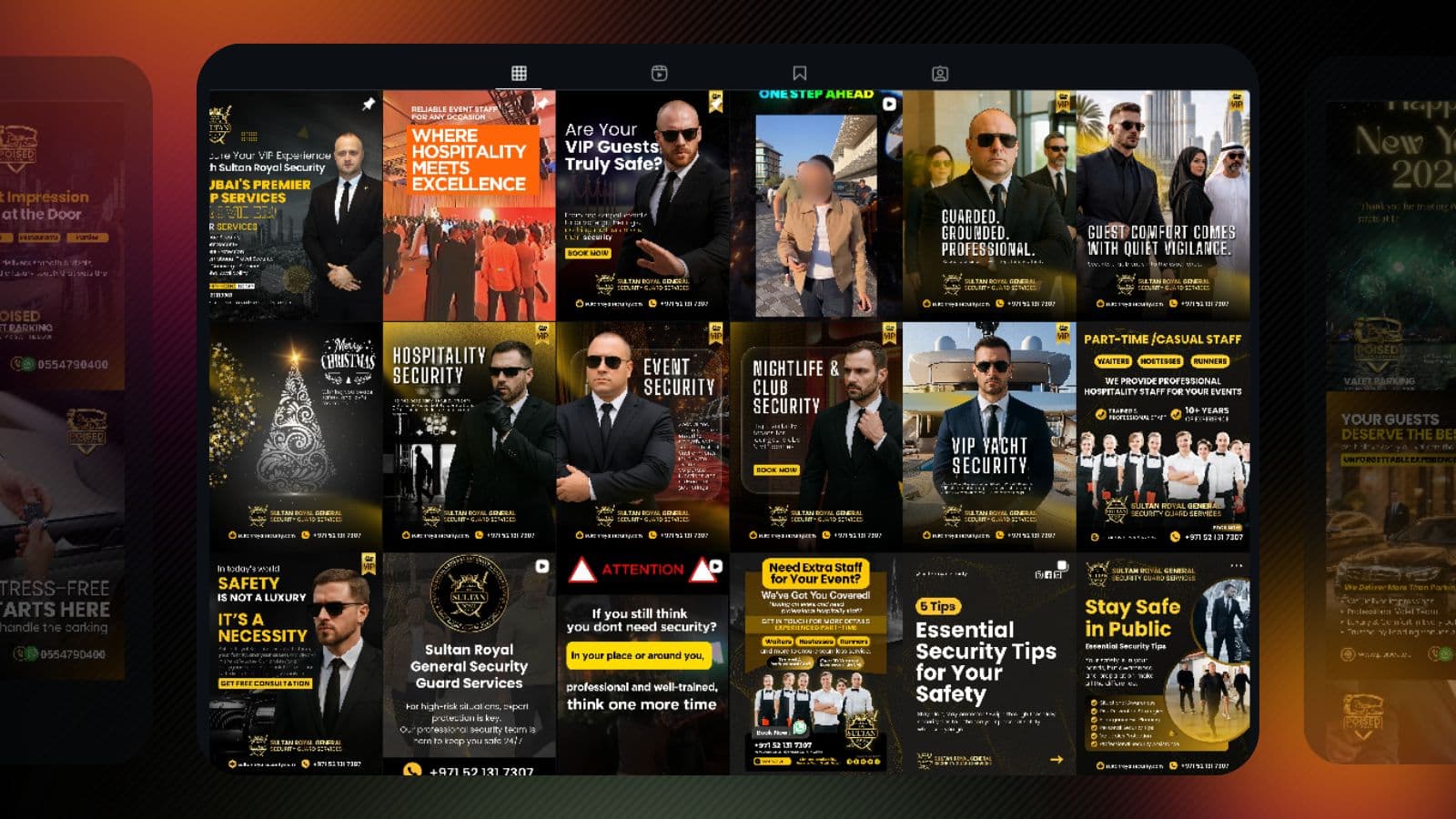Image resolution: width=1456 pixels, height=819 pixels.
Task: Open the Merry Christmas post thumbnail
Action: coord(296,435)
